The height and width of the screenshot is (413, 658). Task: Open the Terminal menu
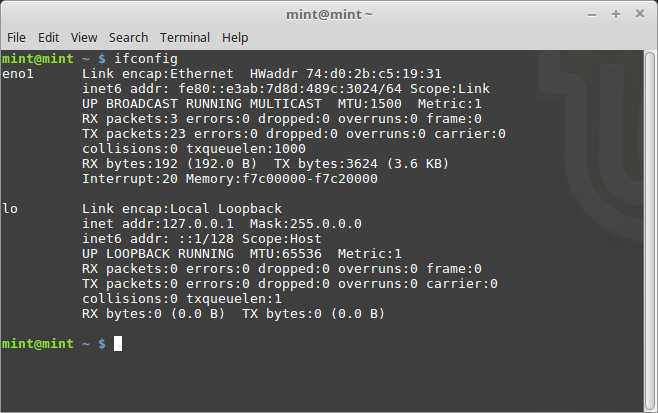185,38
